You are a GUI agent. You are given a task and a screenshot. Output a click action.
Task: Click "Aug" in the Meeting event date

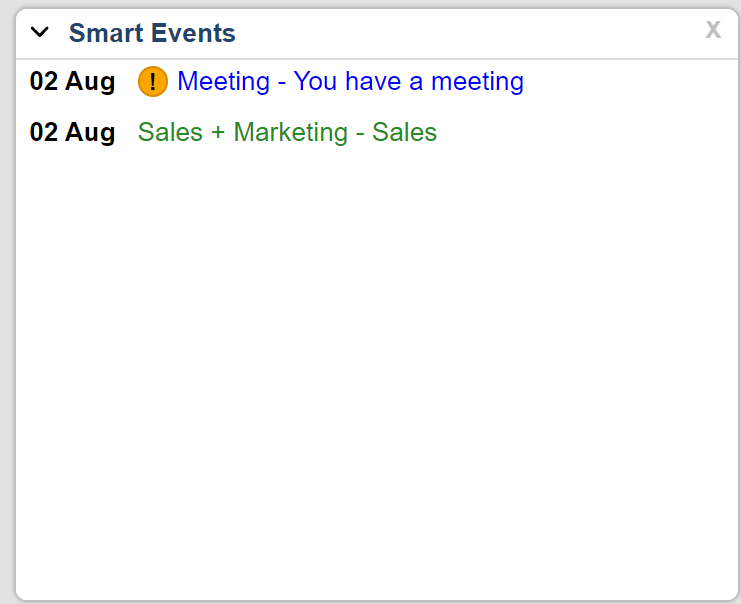click(x=90, y=81)
